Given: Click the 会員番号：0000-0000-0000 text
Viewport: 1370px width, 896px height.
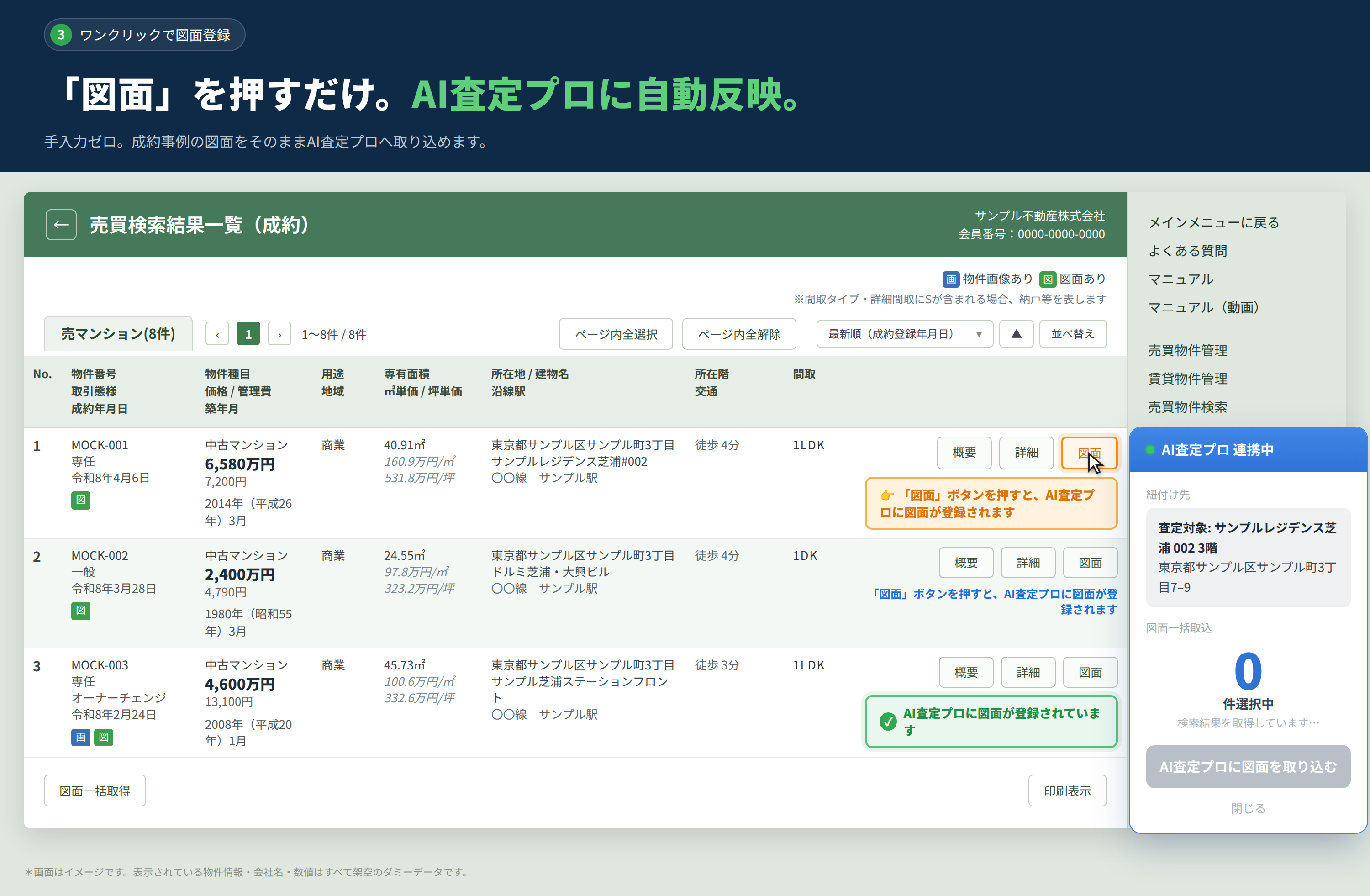Looking at the screenshot, I should [x=1032, y=234].
